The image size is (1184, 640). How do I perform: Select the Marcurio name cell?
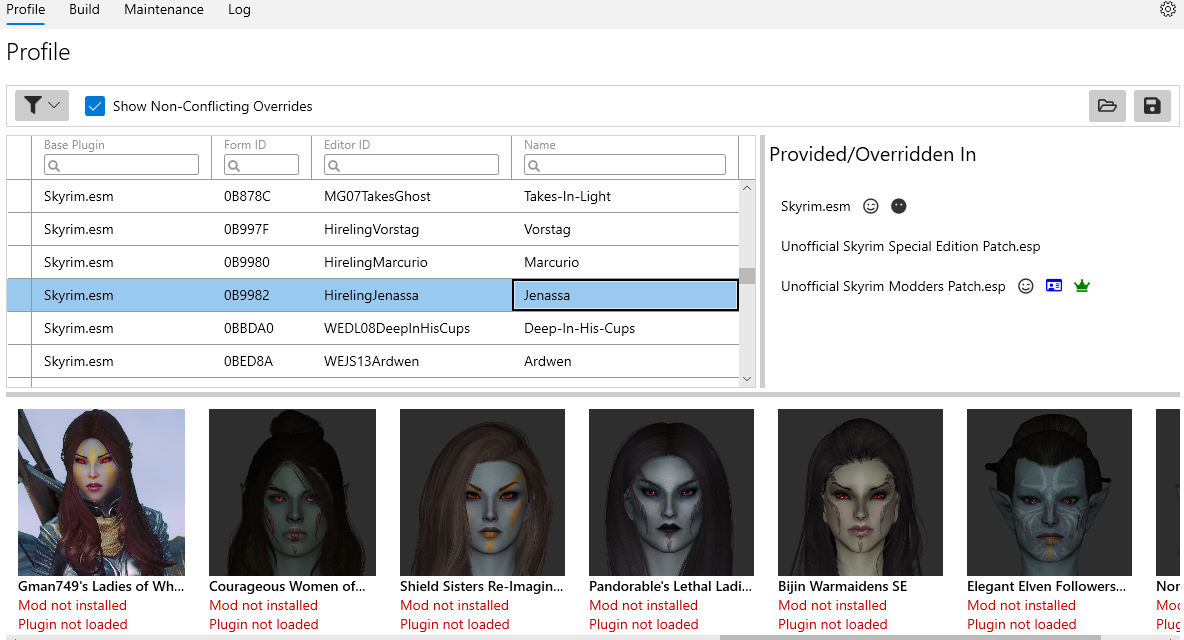click(625, 263)
